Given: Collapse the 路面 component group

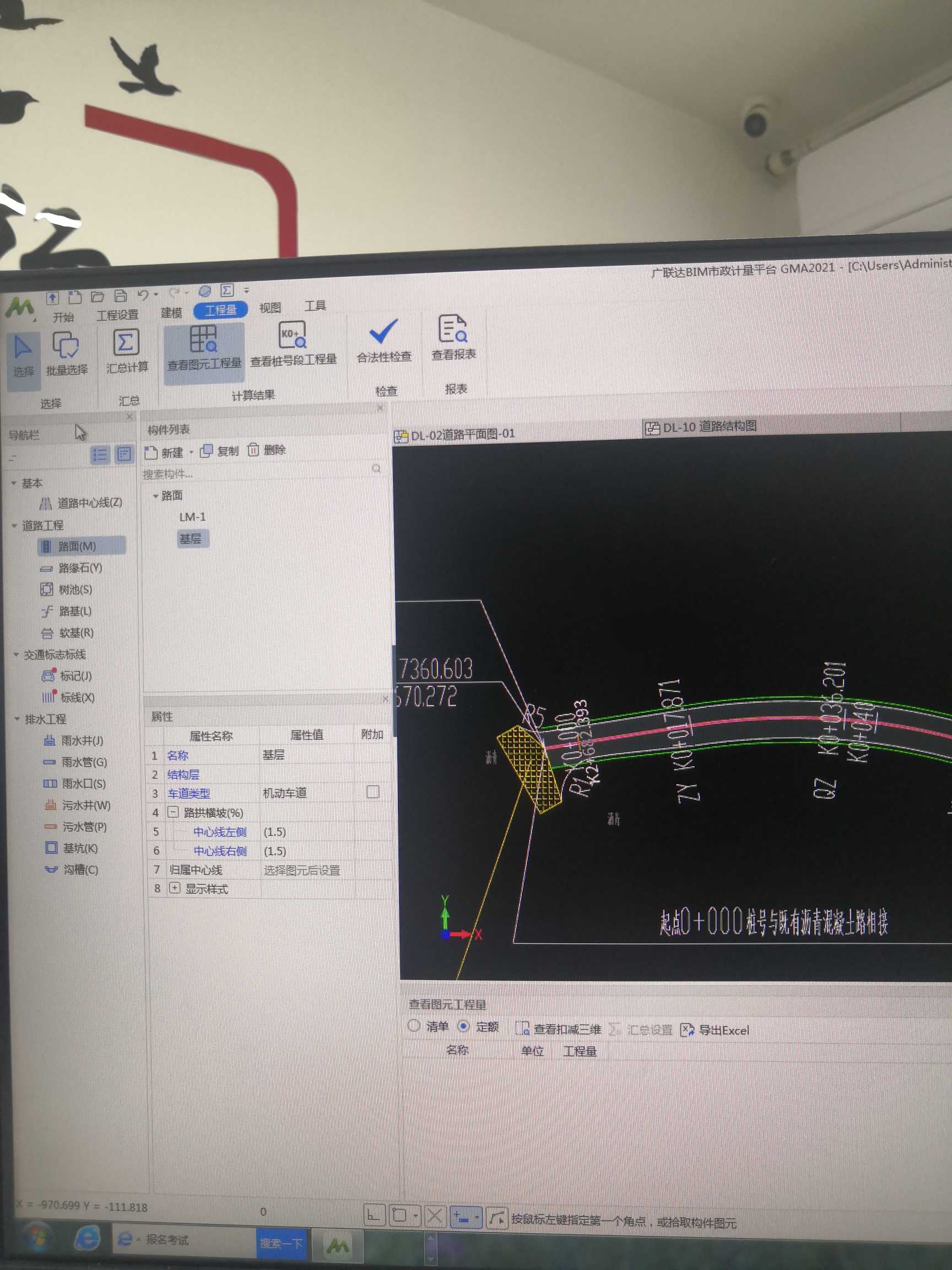Looking at the screenshot, I should click(x=155, y=496).
